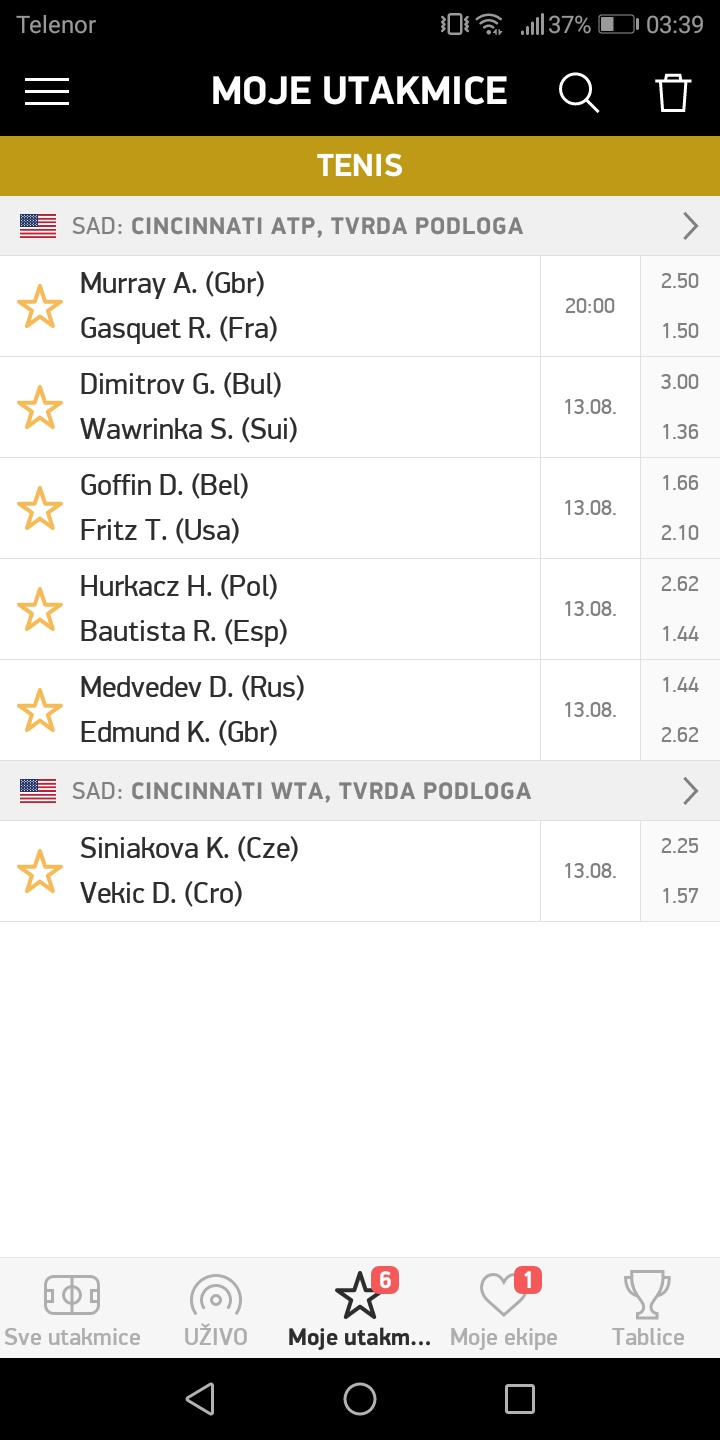
Task: Switch to UŽIVO live tab
Action: tap(215, 1308)
